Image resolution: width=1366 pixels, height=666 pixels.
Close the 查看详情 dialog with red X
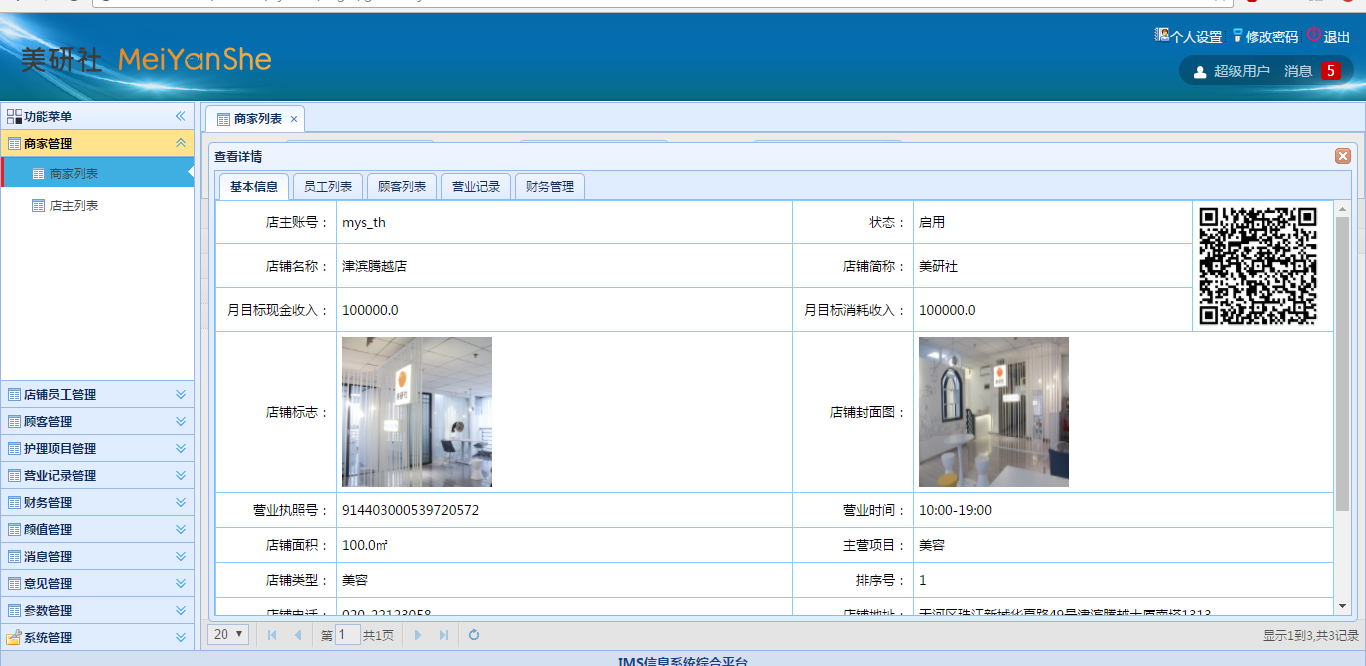pos(1343,156)
